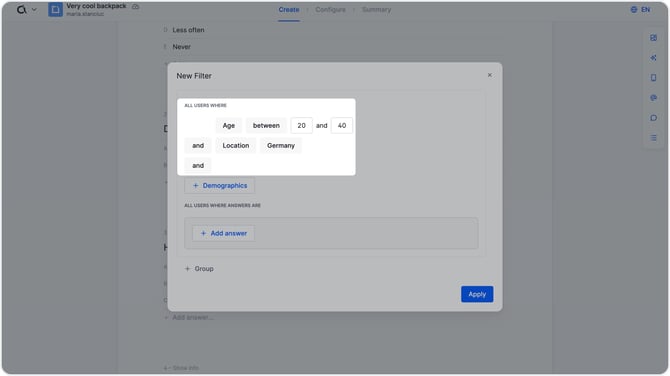Click the palette theme sidebar icon
This screenshot has width=670, height=376.
click(x=653, y=98)
